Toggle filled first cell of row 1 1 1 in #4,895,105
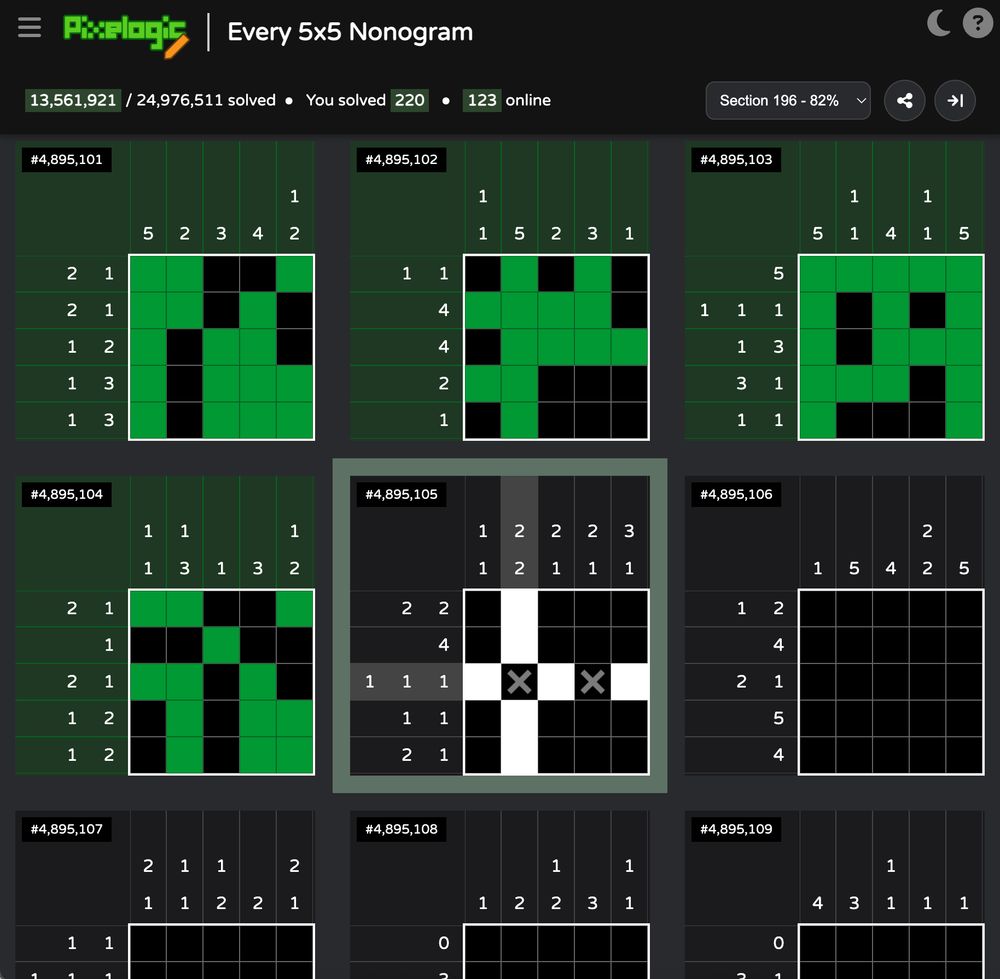 (483, 682)
